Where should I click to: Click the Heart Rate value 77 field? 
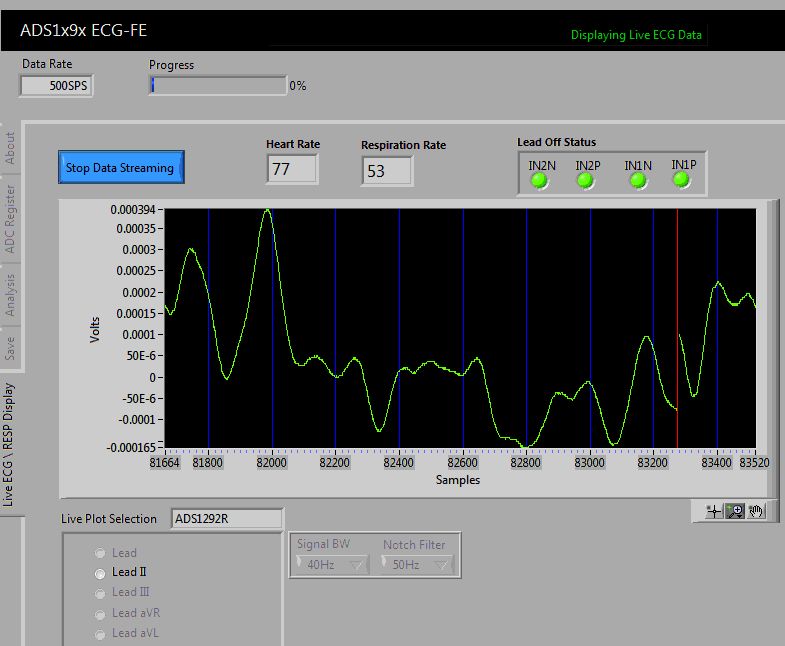click(292, 169)
